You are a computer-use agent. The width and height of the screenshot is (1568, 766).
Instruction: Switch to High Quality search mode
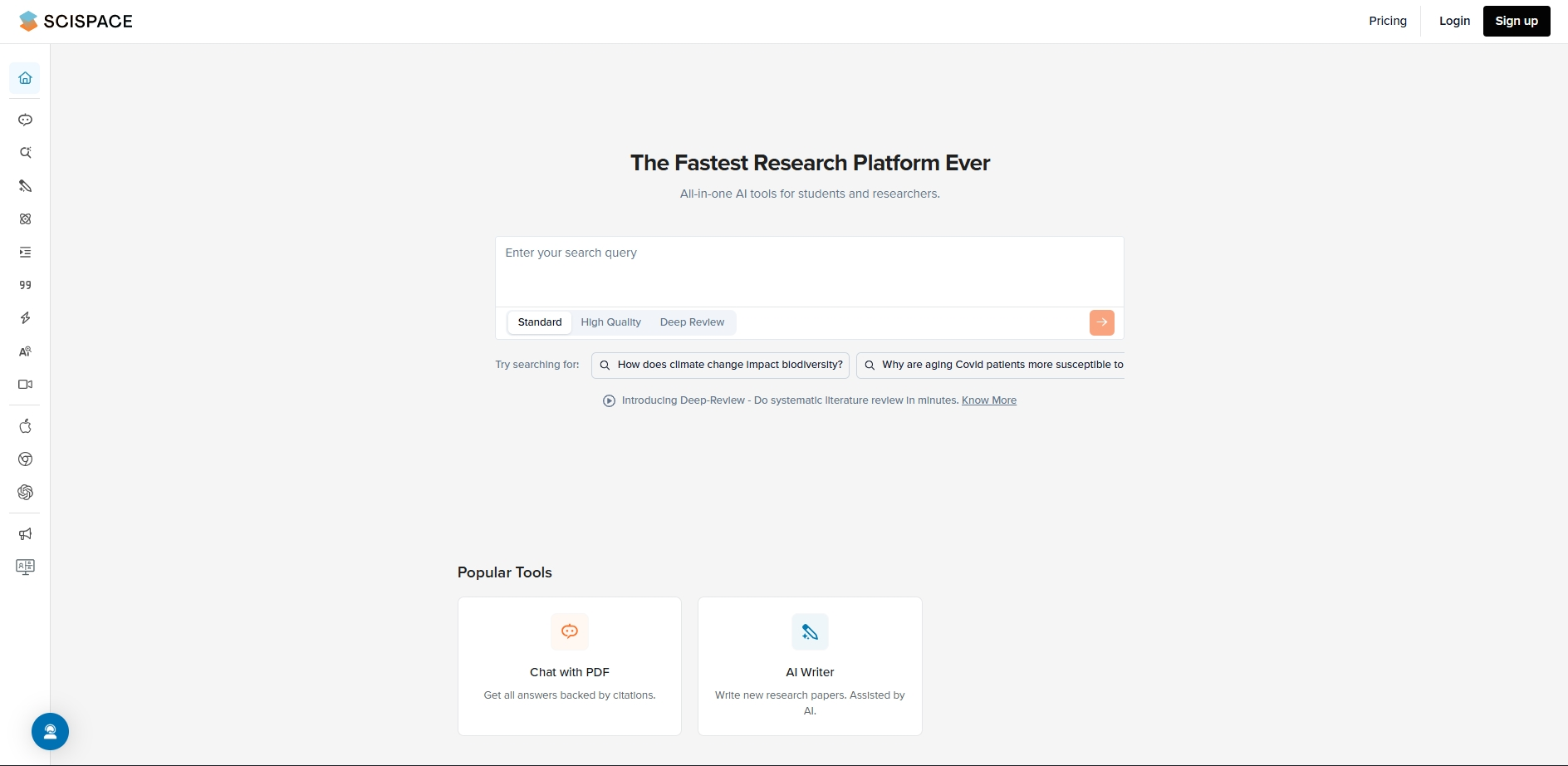(x=610, y=322)
